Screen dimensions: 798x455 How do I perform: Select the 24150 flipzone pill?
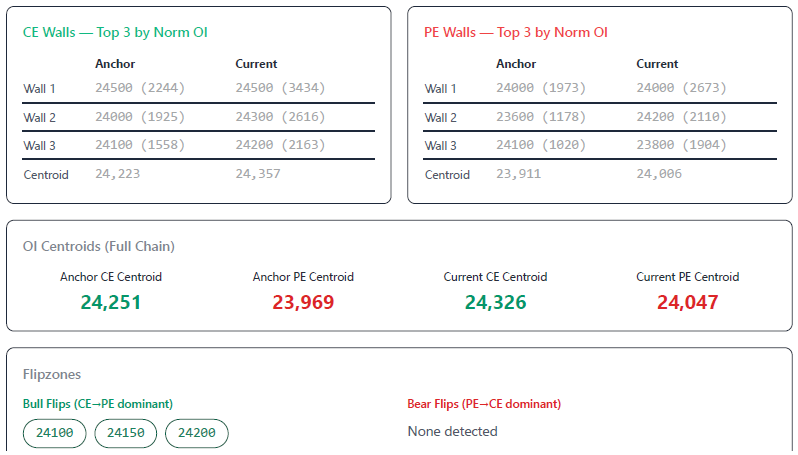click(126, 433)
